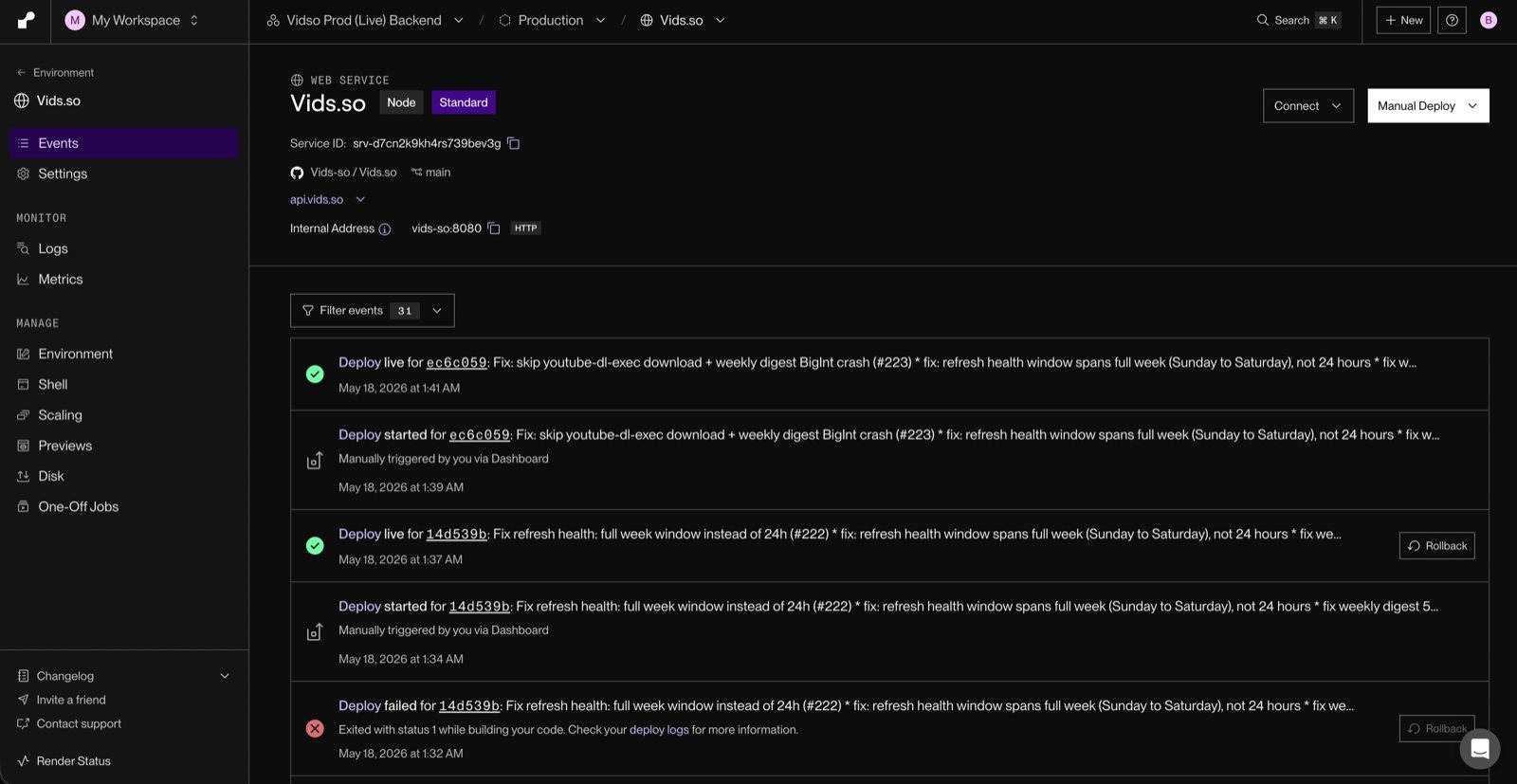Click the GitHub repo icon

click(297, 173)
